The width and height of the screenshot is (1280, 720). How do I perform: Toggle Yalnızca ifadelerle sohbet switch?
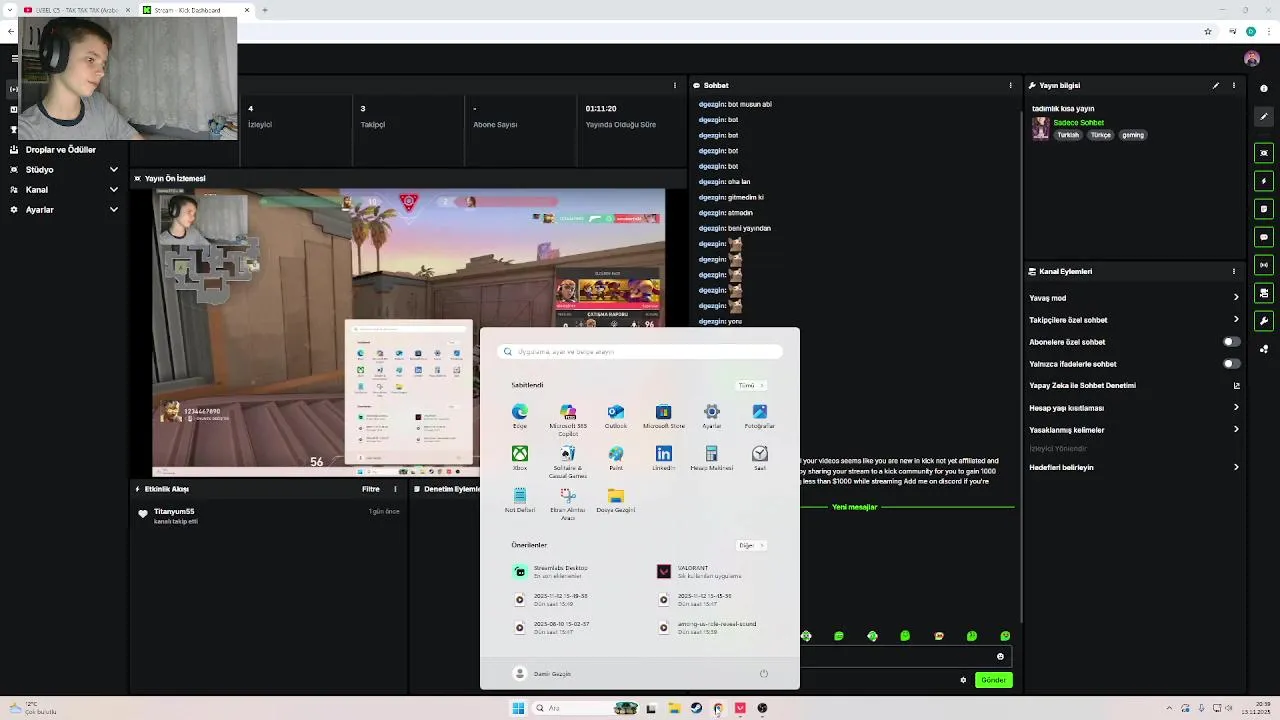(x=1232, y=364)
